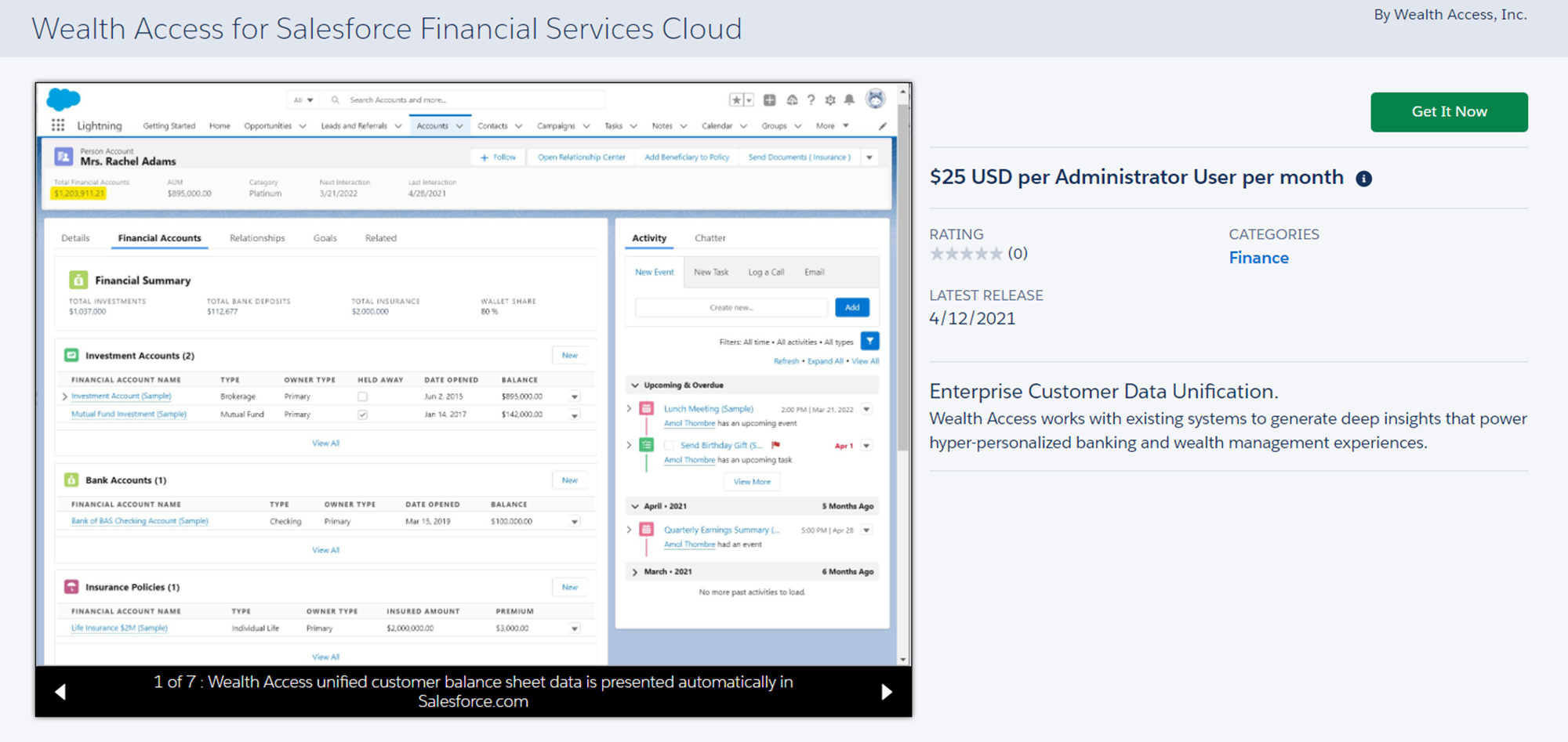The image size is (1568, 742).
Task: Click Expand All activities link
Action: click(825, 361)
